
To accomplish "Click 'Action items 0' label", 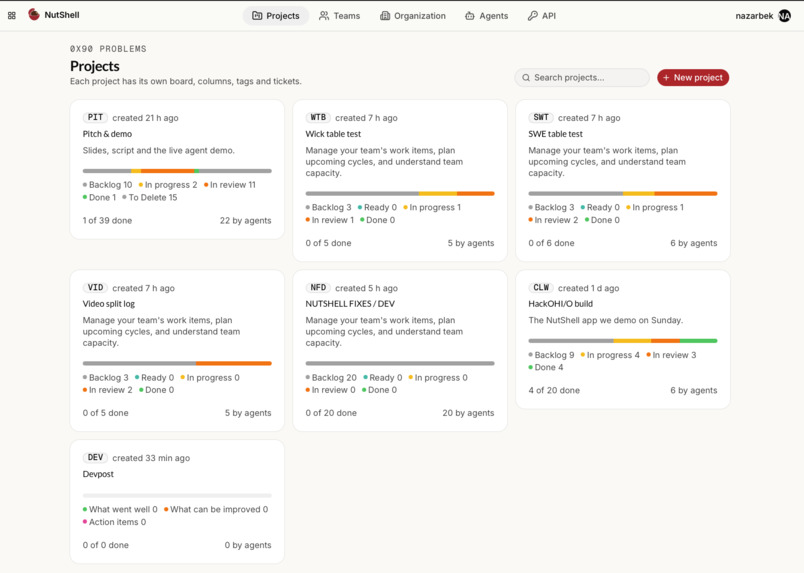I will [x=114, y=522].
